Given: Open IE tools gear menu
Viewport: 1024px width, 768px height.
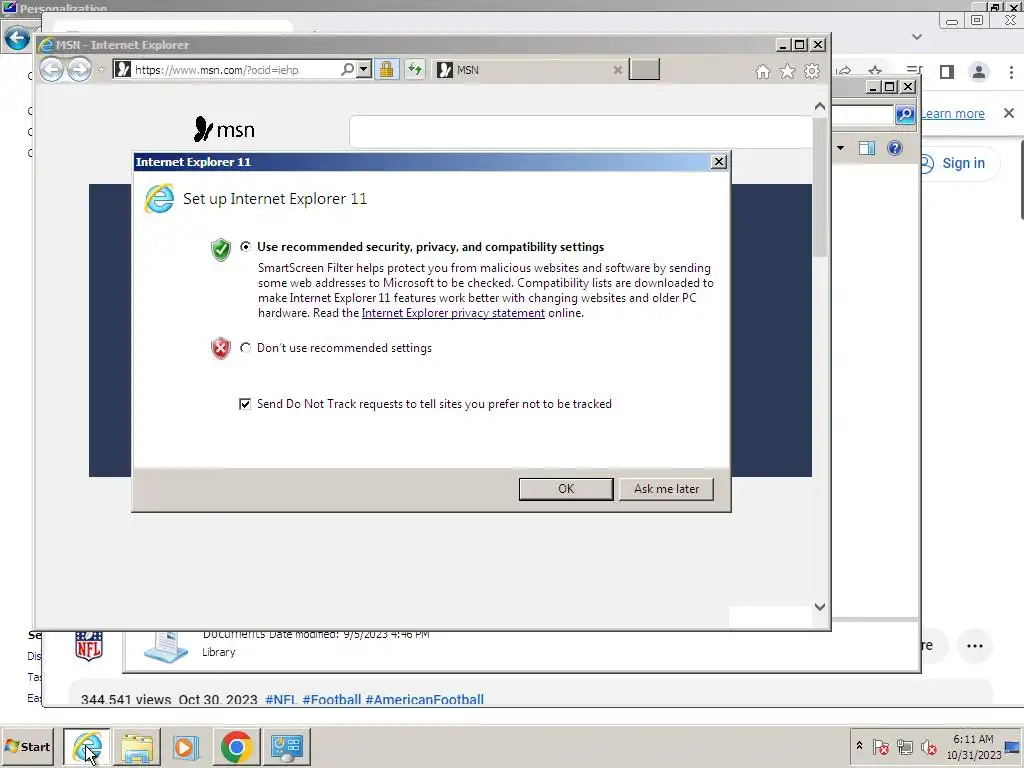Looking at the screenshot, I should [812, 71].
